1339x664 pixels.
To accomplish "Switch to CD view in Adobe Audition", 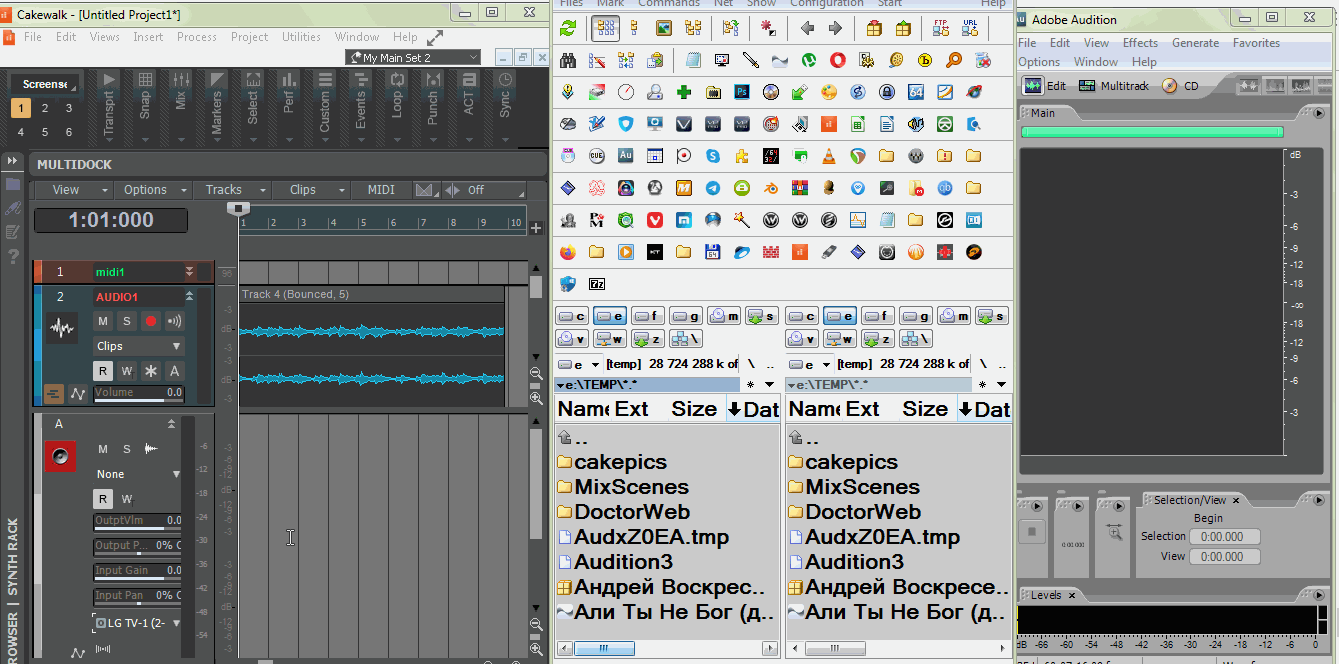I will coord(1181,86).
